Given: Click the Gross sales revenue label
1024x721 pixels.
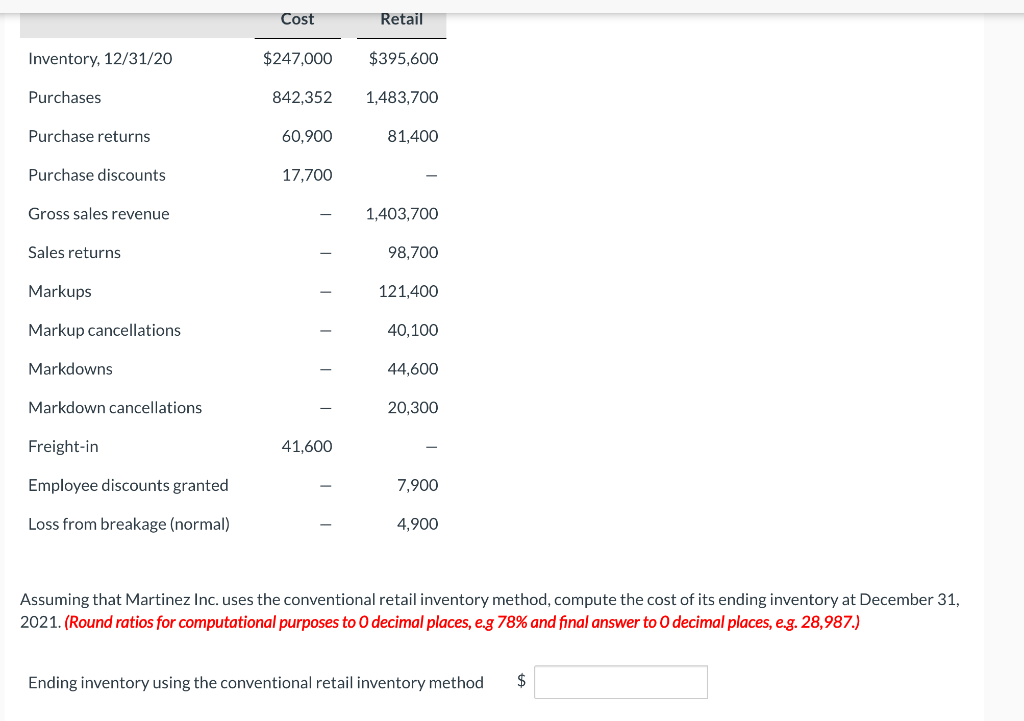Looking at the screenshot, I should point(98,213).
